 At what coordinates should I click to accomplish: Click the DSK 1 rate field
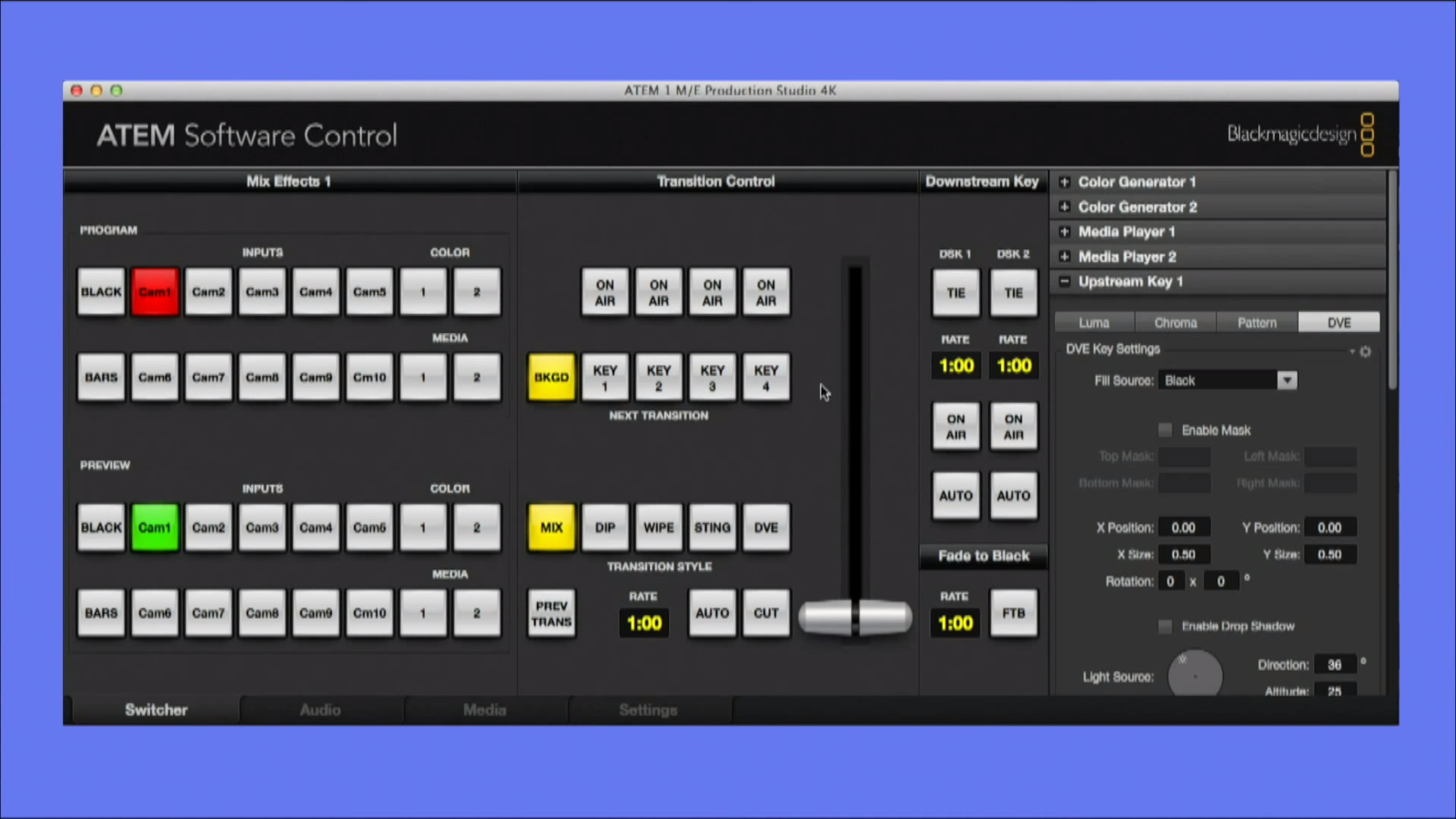pos(956,366)
